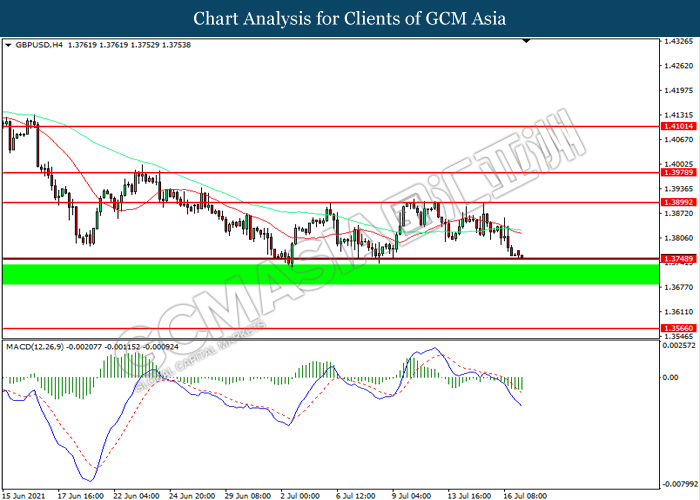Click the 9 Jul 04:00 time label
Image resolution: width=700 pixels, height=500 pixels.
pyautogui.click(x=412, y=493)
